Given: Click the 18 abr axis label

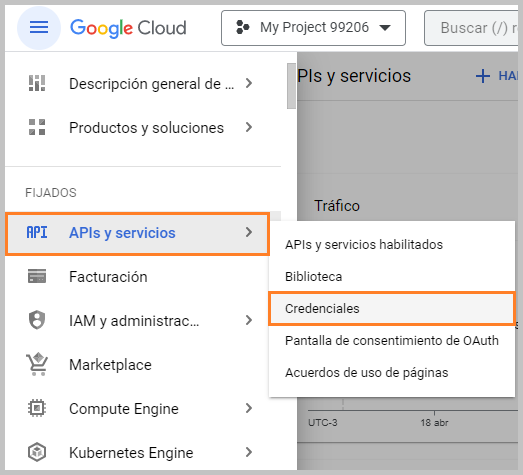Looking at the screenshot, I should coord(434,423).
